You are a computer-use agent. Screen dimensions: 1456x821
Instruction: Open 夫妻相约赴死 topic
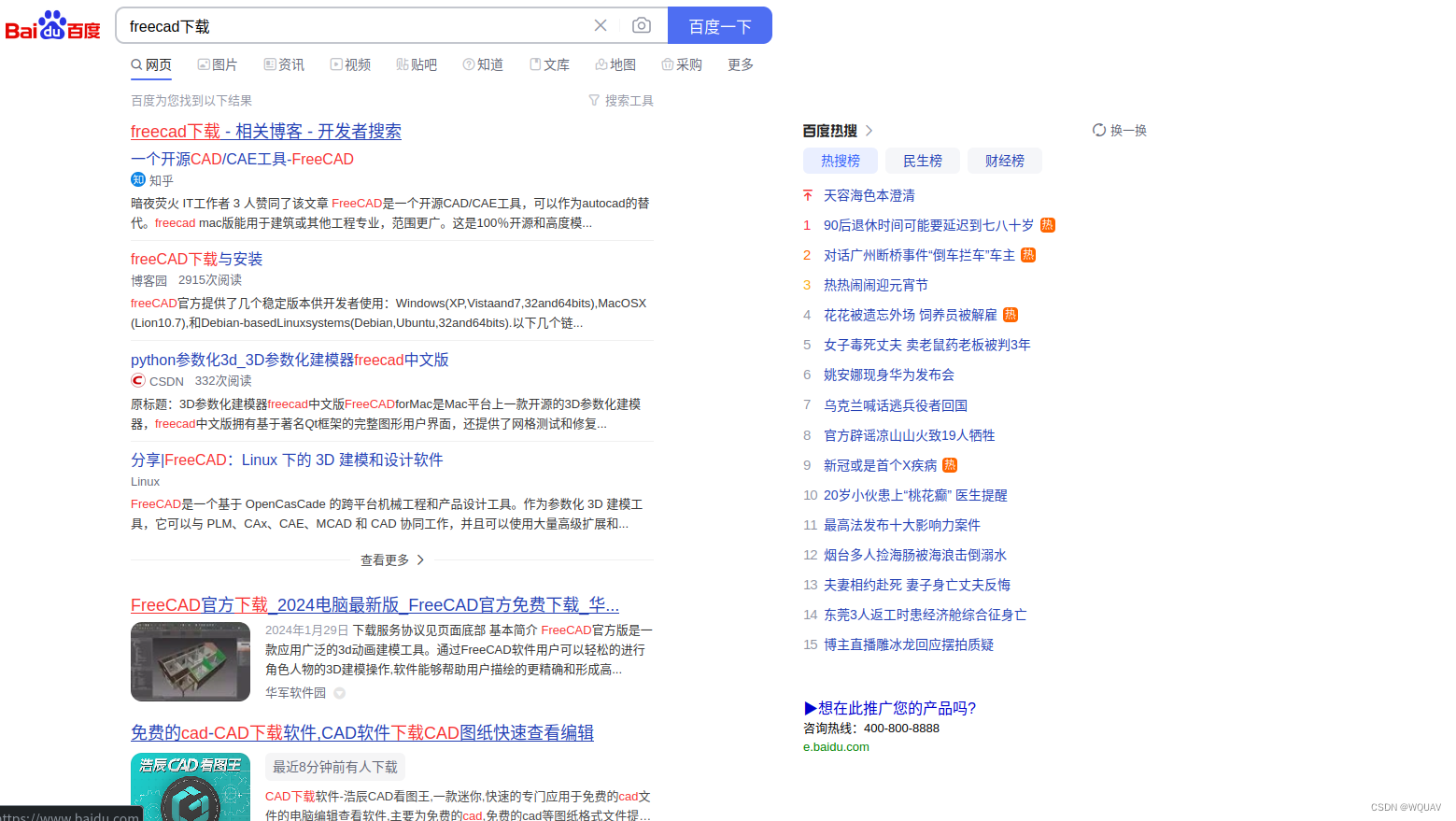(x=917, y=585)
